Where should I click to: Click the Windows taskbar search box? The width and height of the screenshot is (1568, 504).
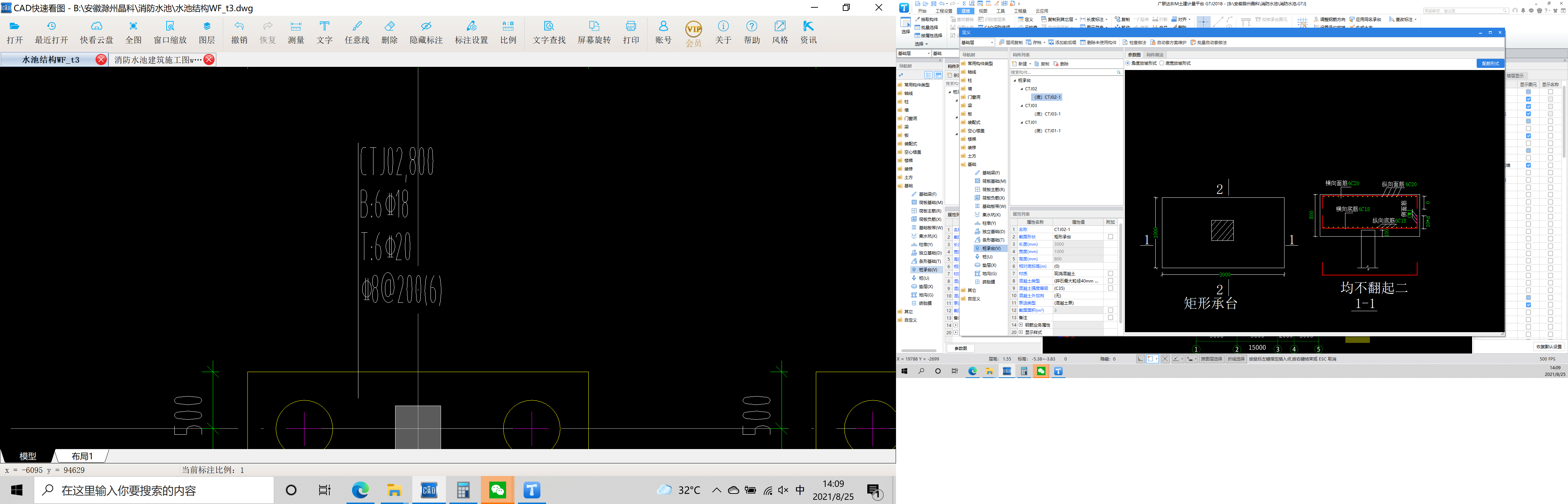[x=153, y=490]
